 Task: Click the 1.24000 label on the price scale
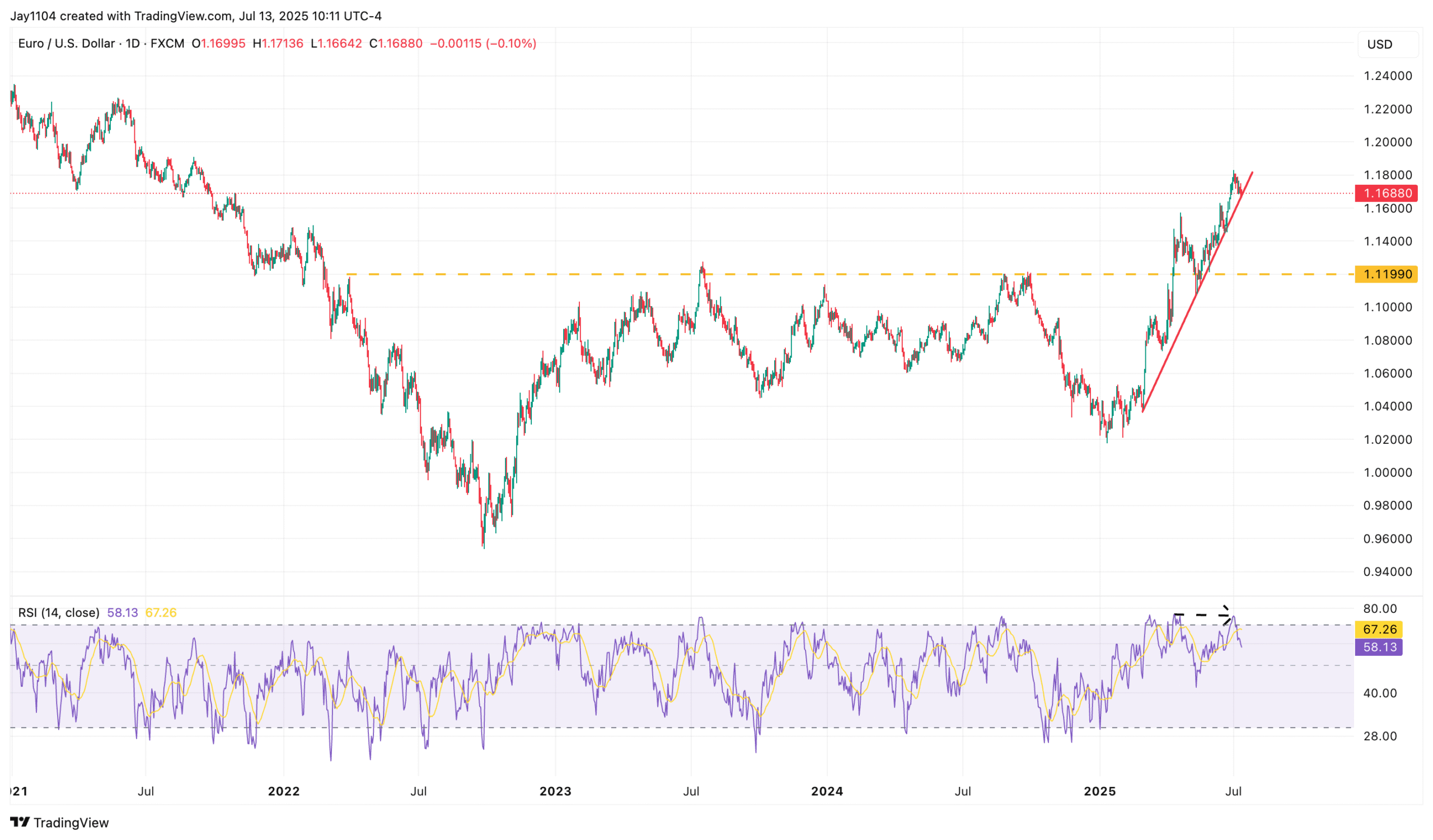point(1388,76)
